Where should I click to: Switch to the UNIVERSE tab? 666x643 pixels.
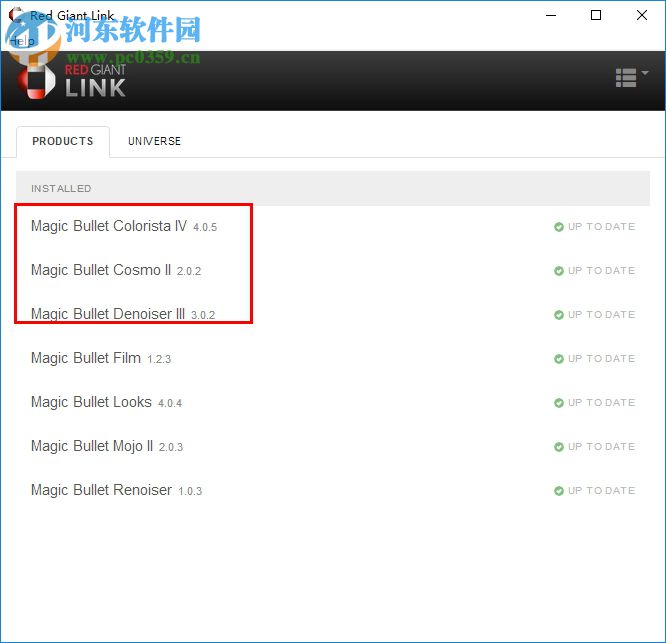tap(155, 141)
